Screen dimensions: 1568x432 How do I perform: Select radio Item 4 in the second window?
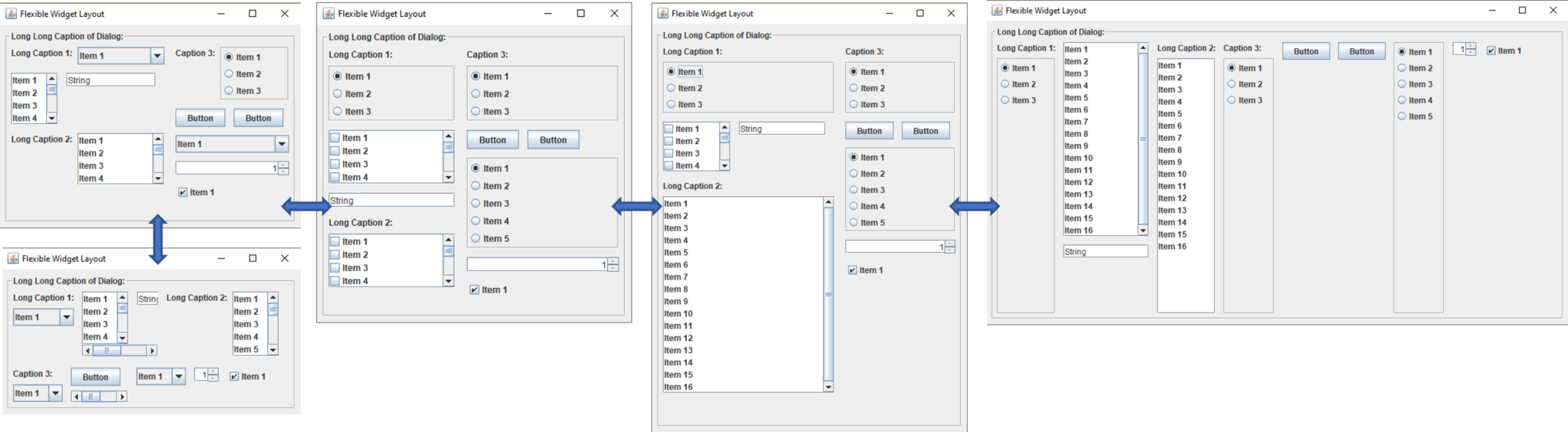point(475,221)
